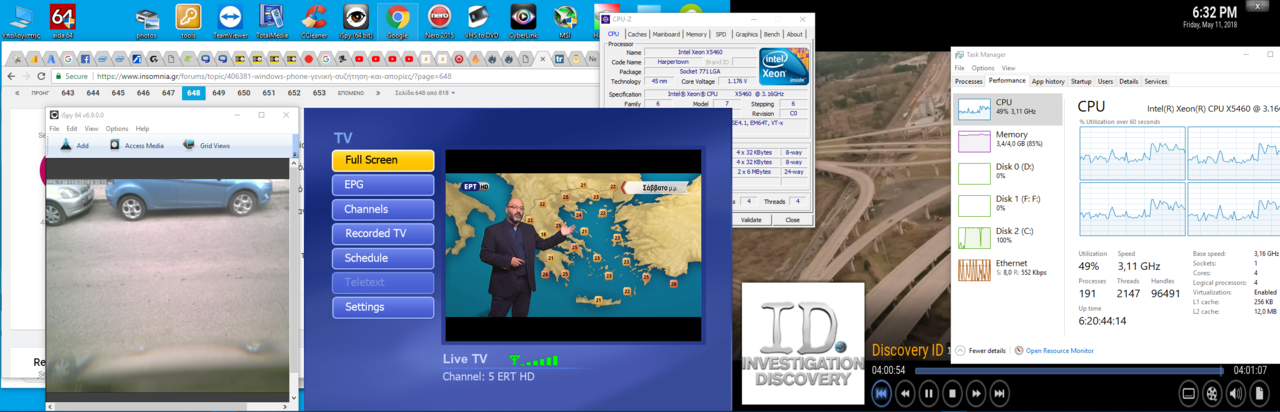The height and width of the screenshot is (412, 1280).
Task: Open Schedule in TV menu
Action: tap(383, 258)
